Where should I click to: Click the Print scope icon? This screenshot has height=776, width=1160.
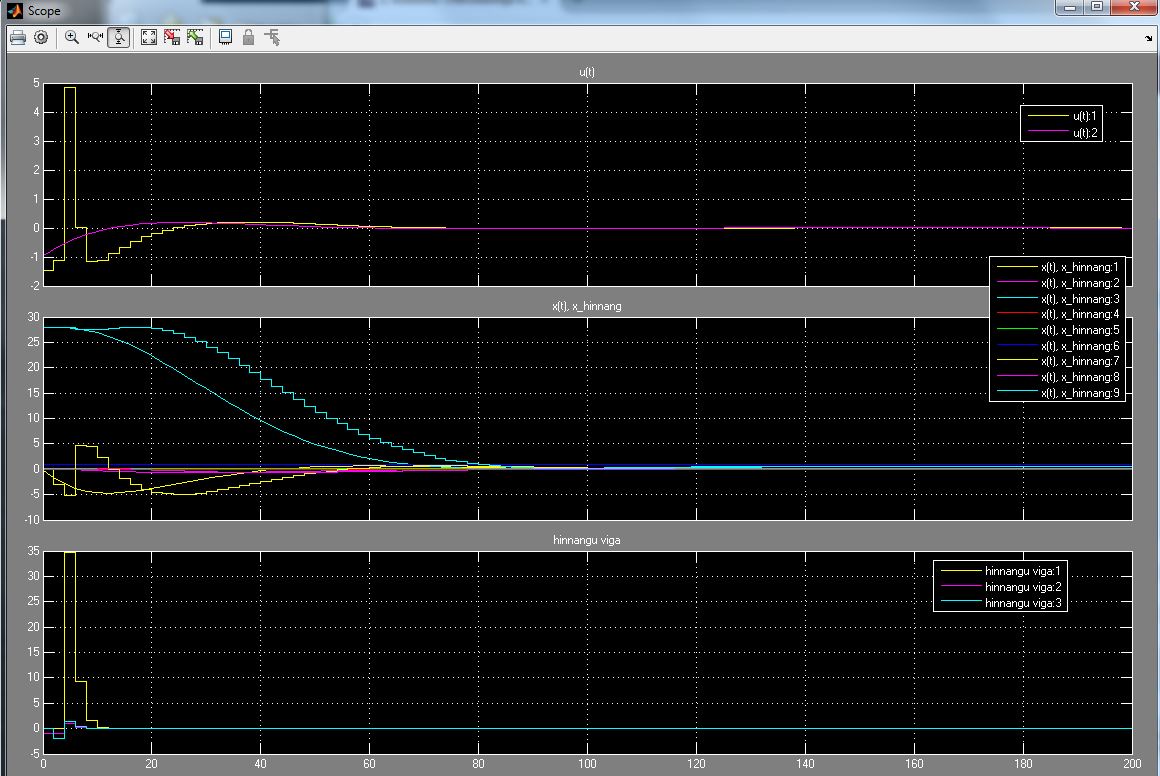click(18, 37)
